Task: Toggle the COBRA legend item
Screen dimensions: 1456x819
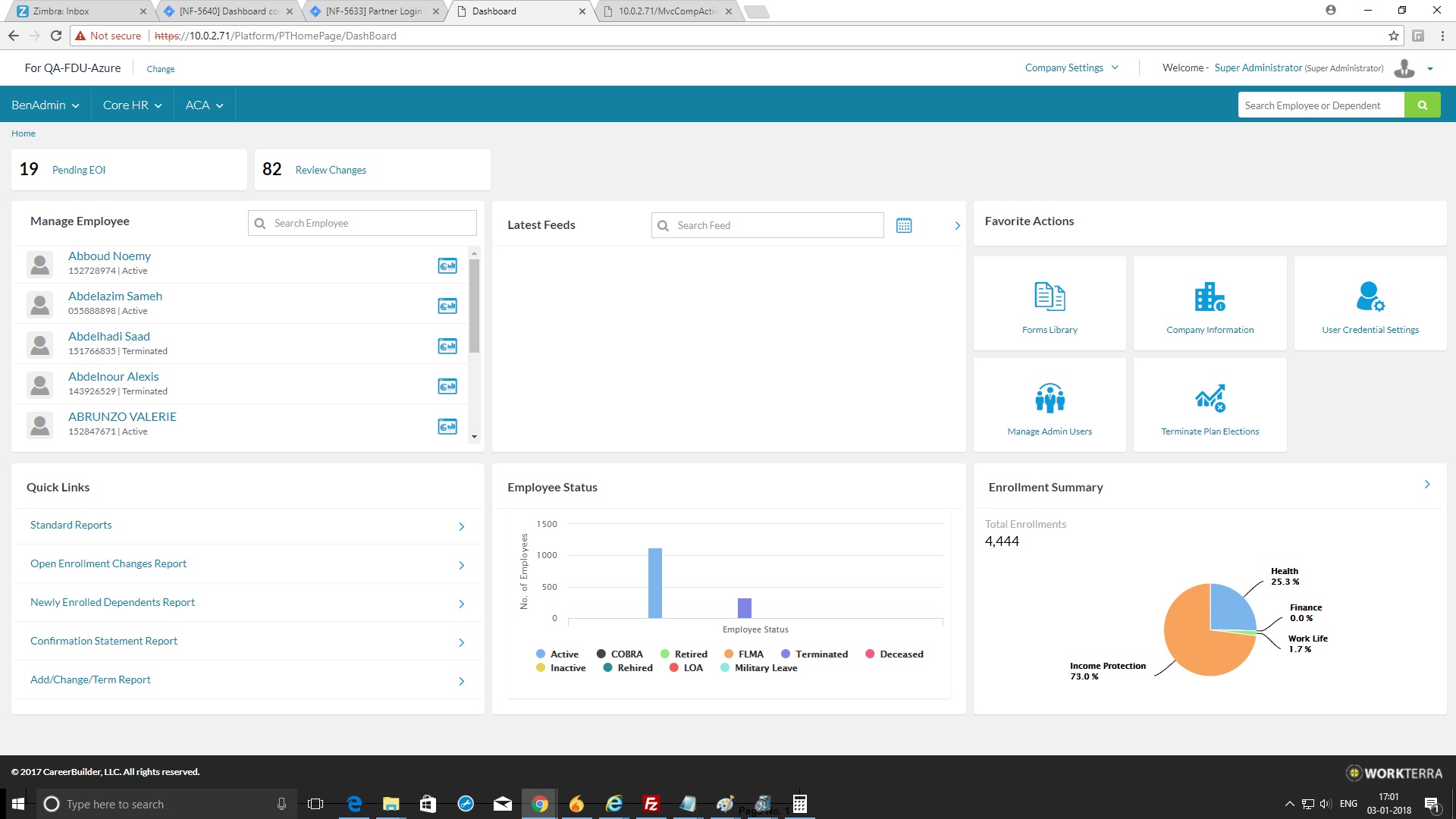Action: [620, 654]
